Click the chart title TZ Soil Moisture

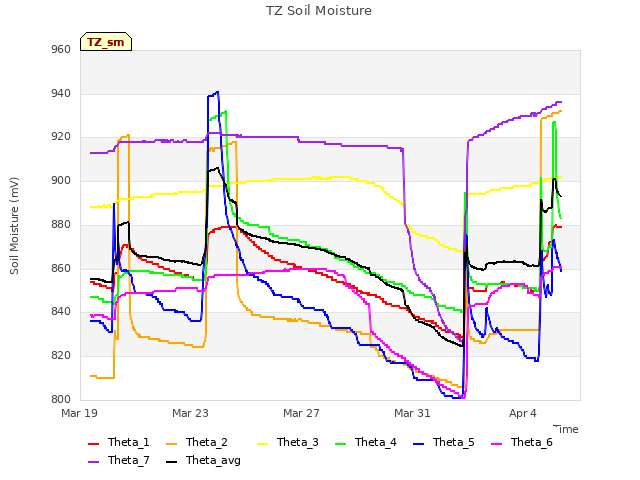tap(319, 11)
